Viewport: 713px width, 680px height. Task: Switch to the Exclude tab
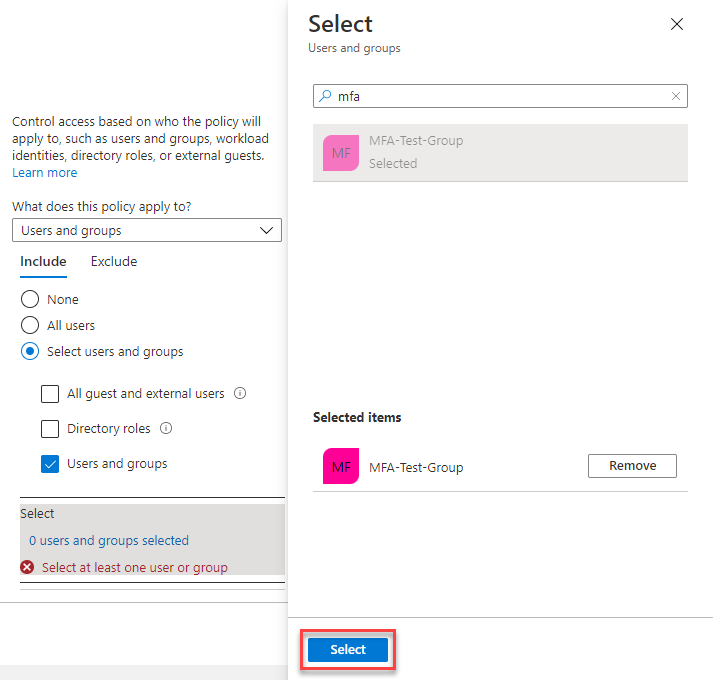coord(114,262)
